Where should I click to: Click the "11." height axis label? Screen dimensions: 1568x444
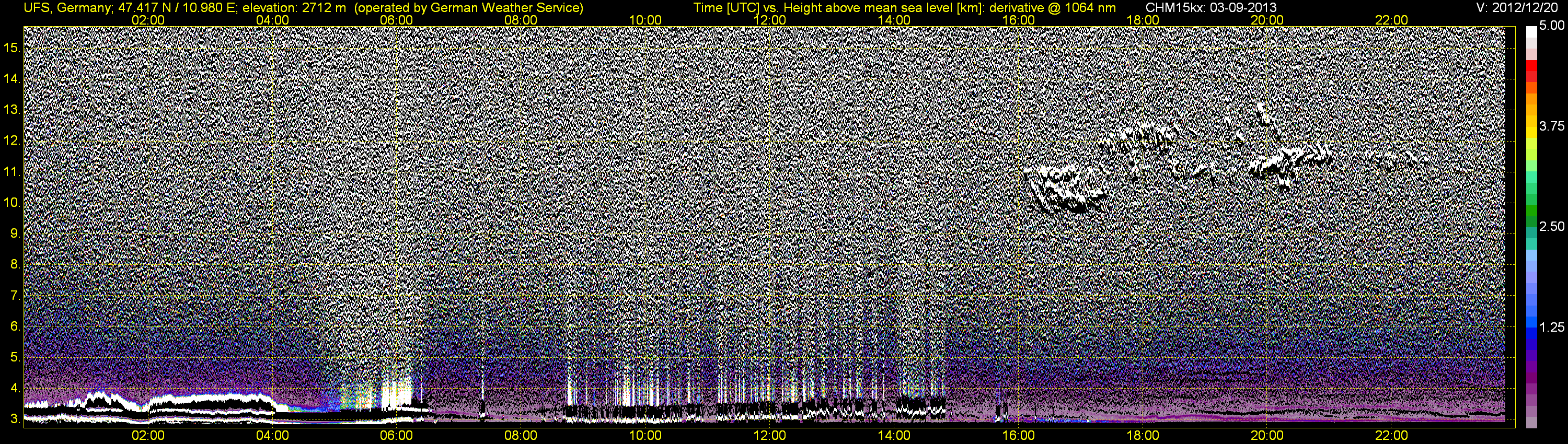pos(13,171)
